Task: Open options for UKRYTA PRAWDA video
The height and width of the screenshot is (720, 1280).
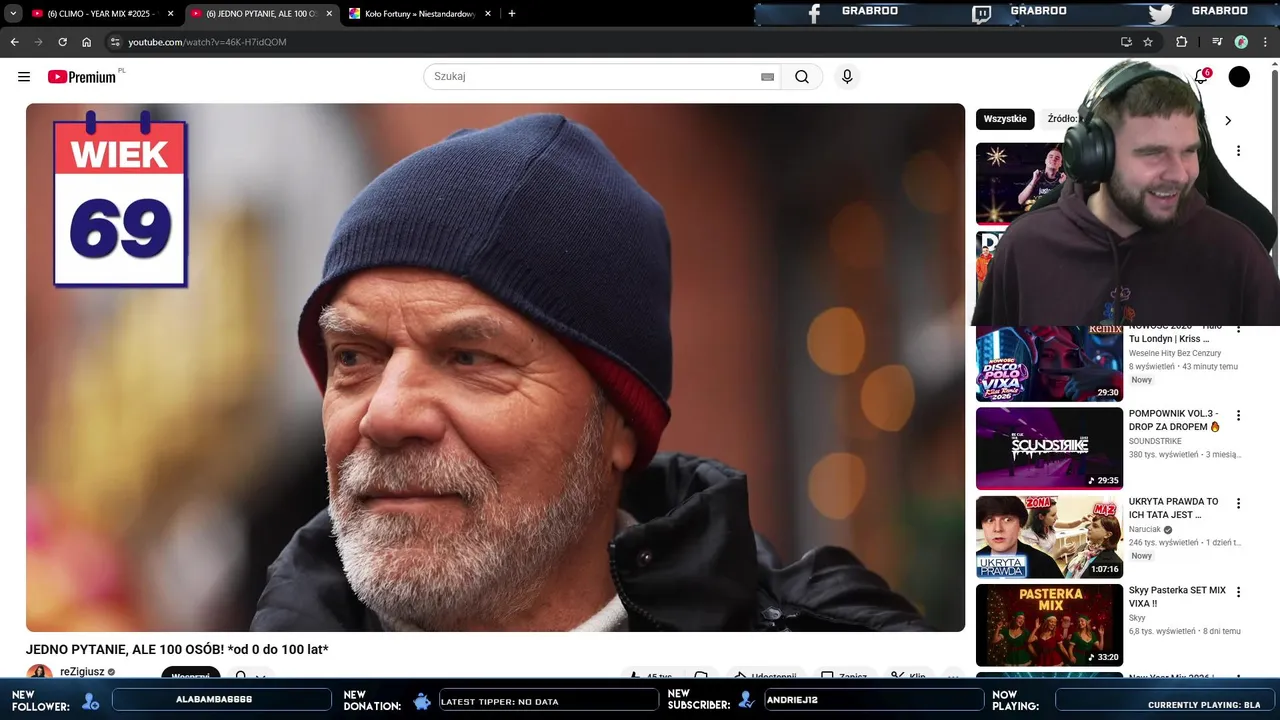Action: (1238, 503)
